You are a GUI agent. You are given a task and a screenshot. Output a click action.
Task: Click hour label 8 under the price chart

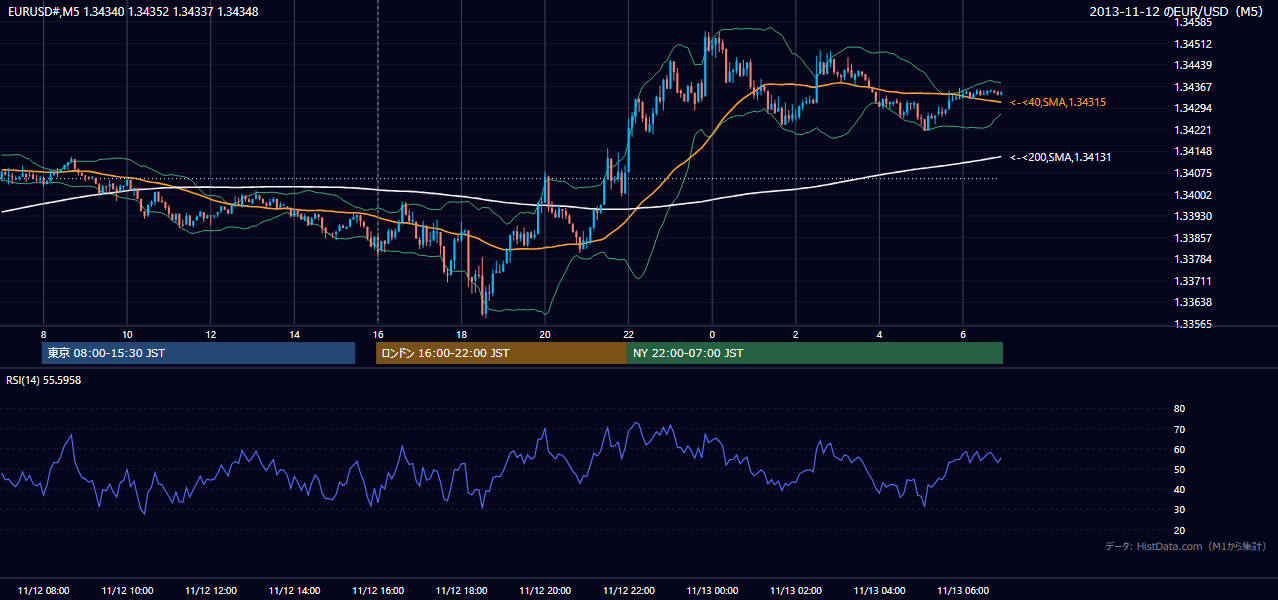tap(43, 333)
